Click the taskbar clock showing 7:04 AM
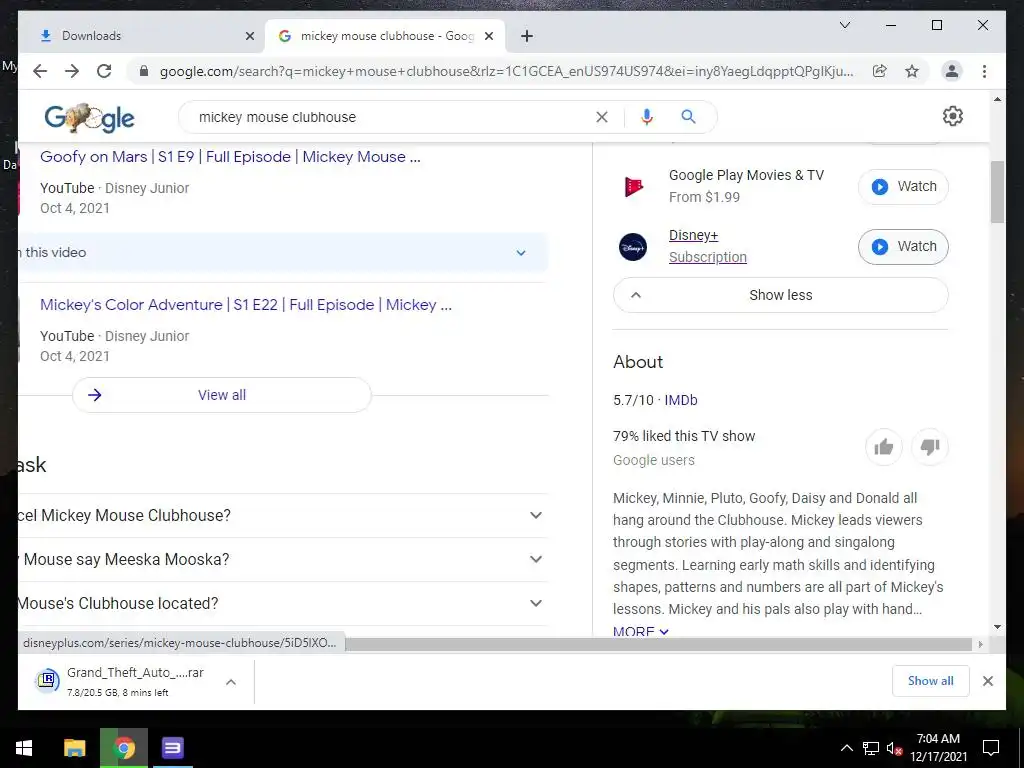 (x=938, y=748)
